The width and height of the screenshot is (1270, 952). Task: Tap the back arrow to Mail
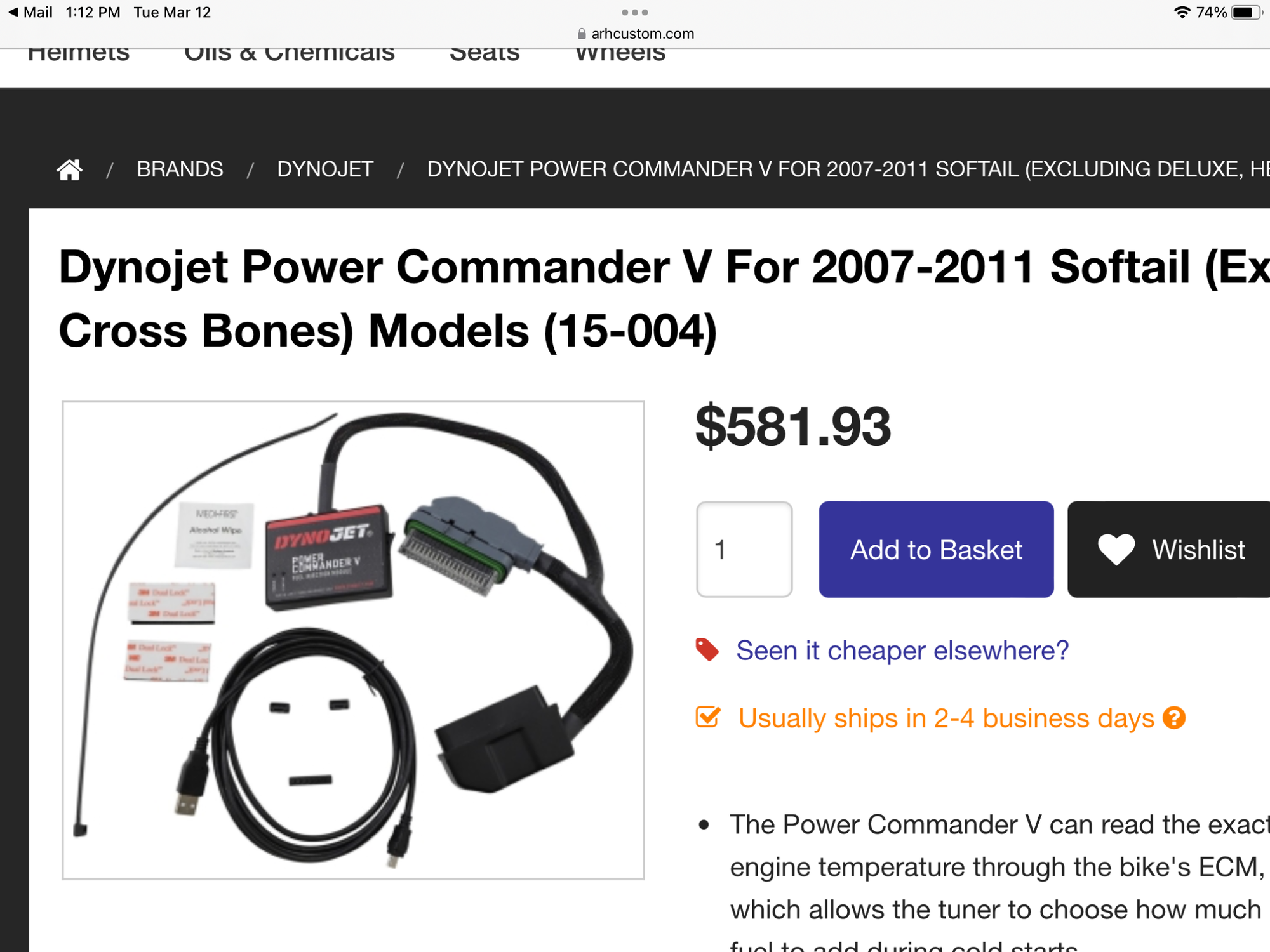(x=13, y=12)
